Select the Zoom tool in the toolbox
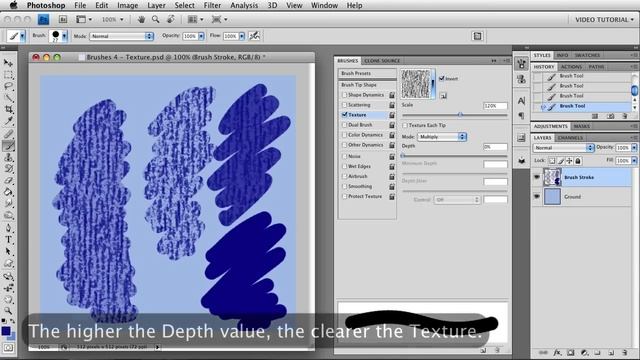Image resolution: width=640 pixels, height=360 pixels. coord(8,311)
